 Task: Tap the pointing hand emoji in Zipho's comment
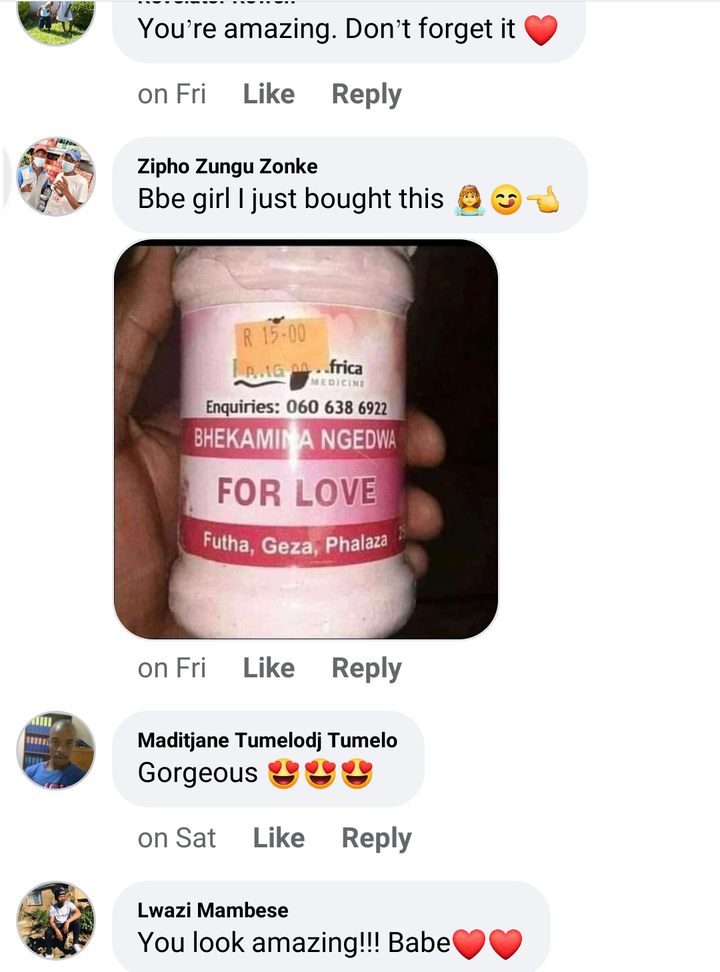point(543,201)
